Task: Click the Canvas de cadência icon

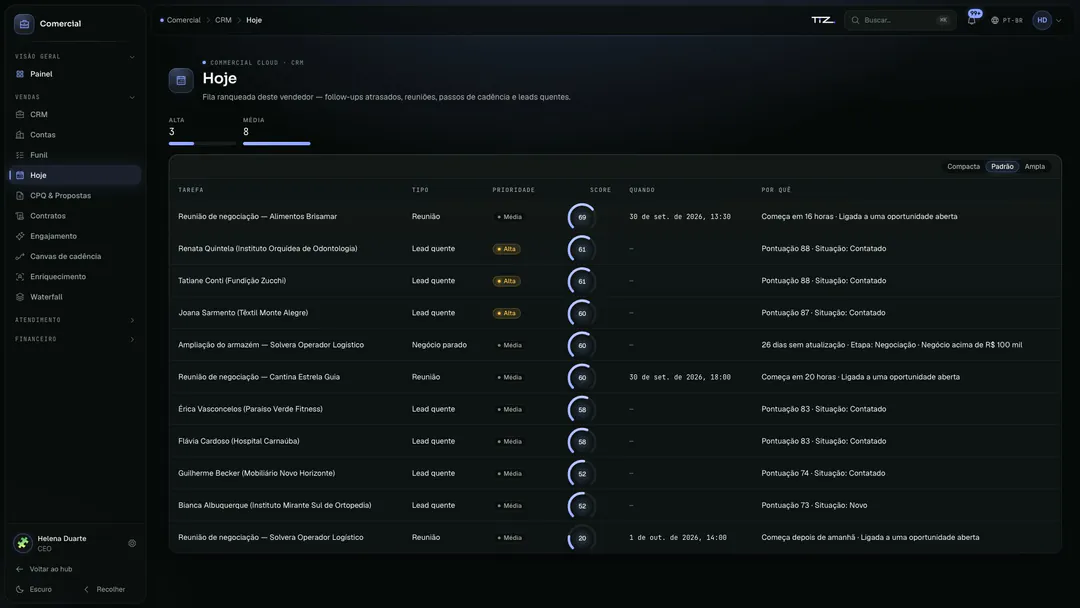Action: coord(20,256)
